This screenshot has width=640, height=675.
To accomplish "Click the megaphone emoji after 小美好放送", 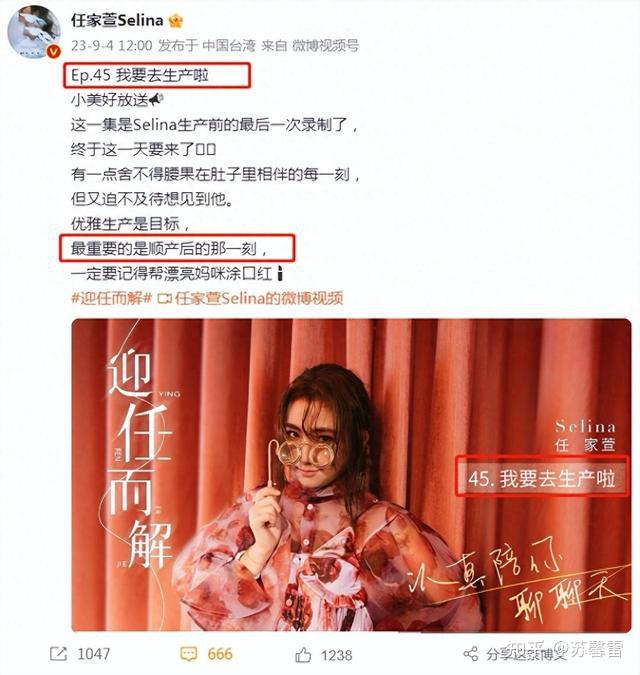I will tap(156, 99).
